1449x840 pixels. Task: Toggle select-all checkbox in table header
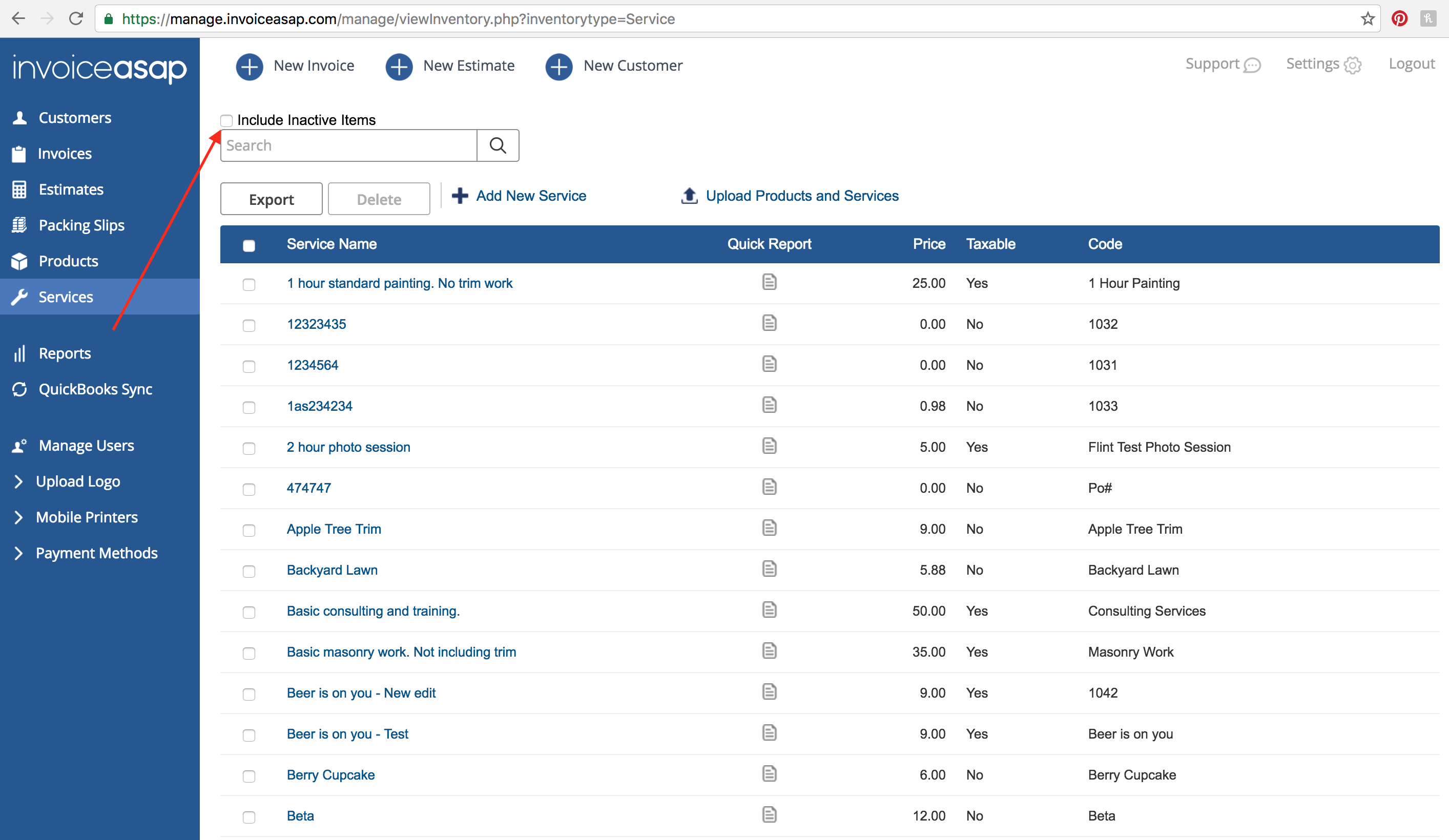pos(249,245)
